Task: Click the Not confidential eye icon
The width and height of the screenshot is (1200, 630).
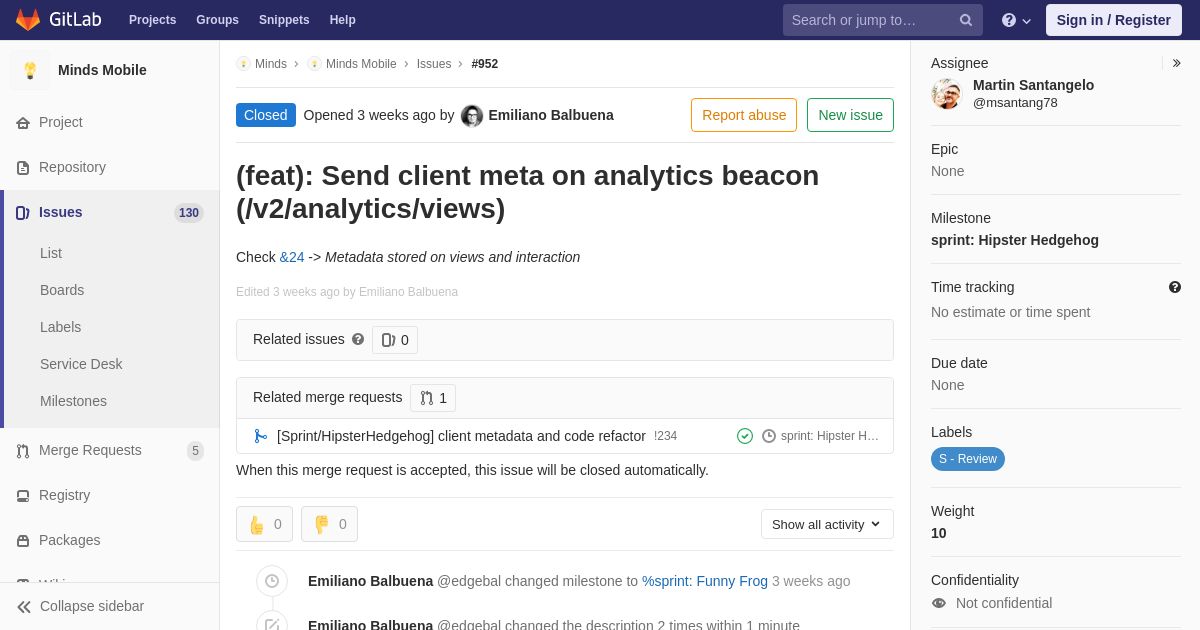Action: pos(938,603)
